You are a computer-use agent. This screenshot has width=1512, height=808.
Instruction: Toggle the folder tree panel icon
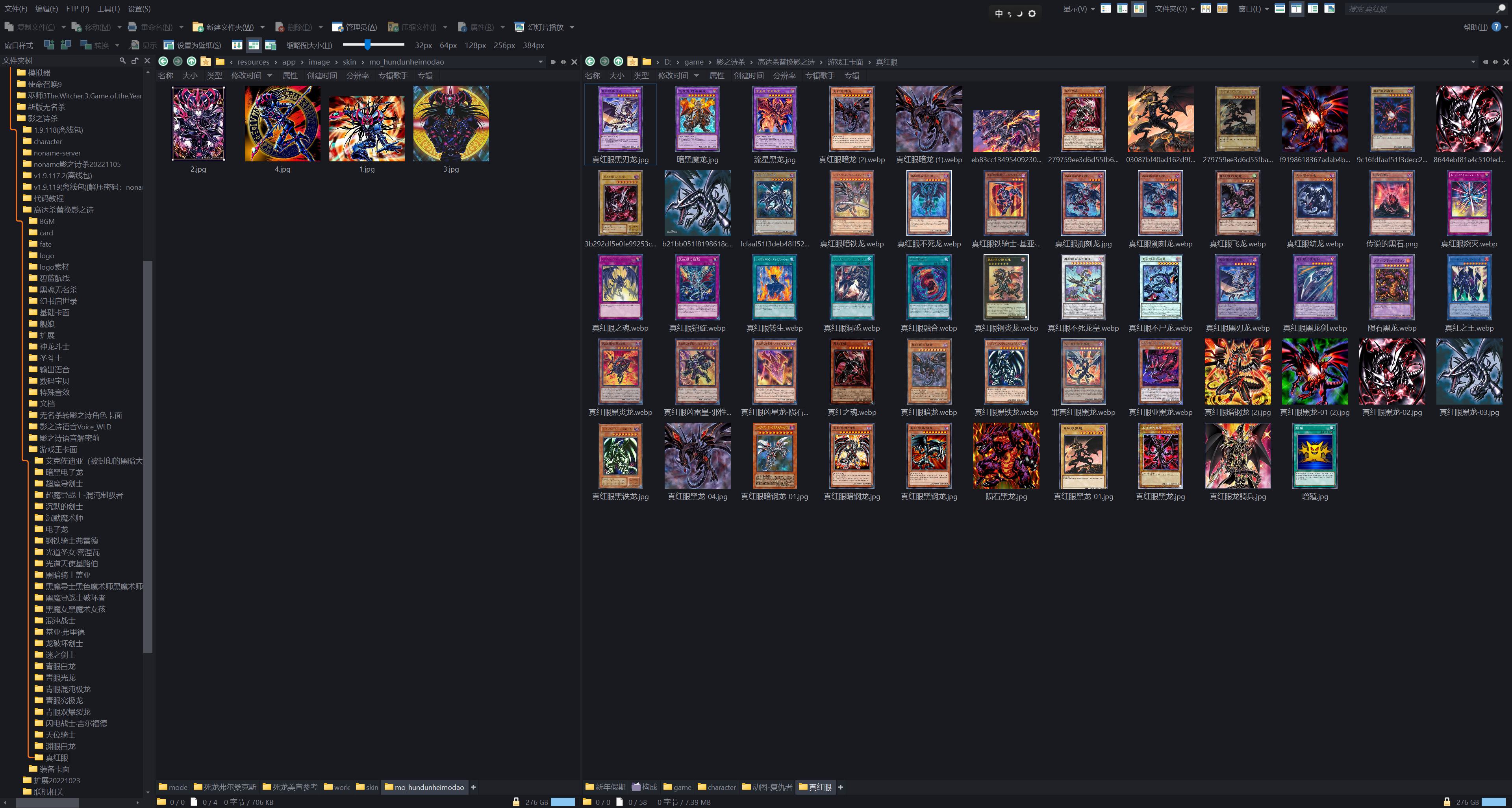point(1313,9)
